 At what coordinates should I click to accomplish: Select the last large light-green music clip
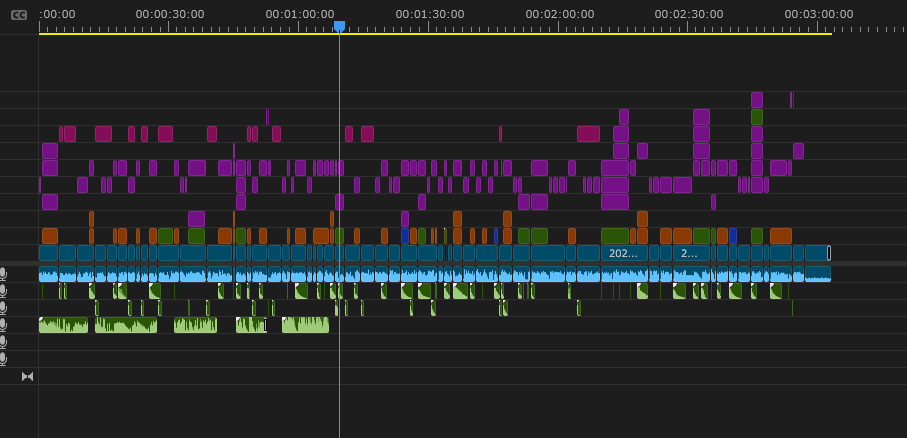point(305,325)
